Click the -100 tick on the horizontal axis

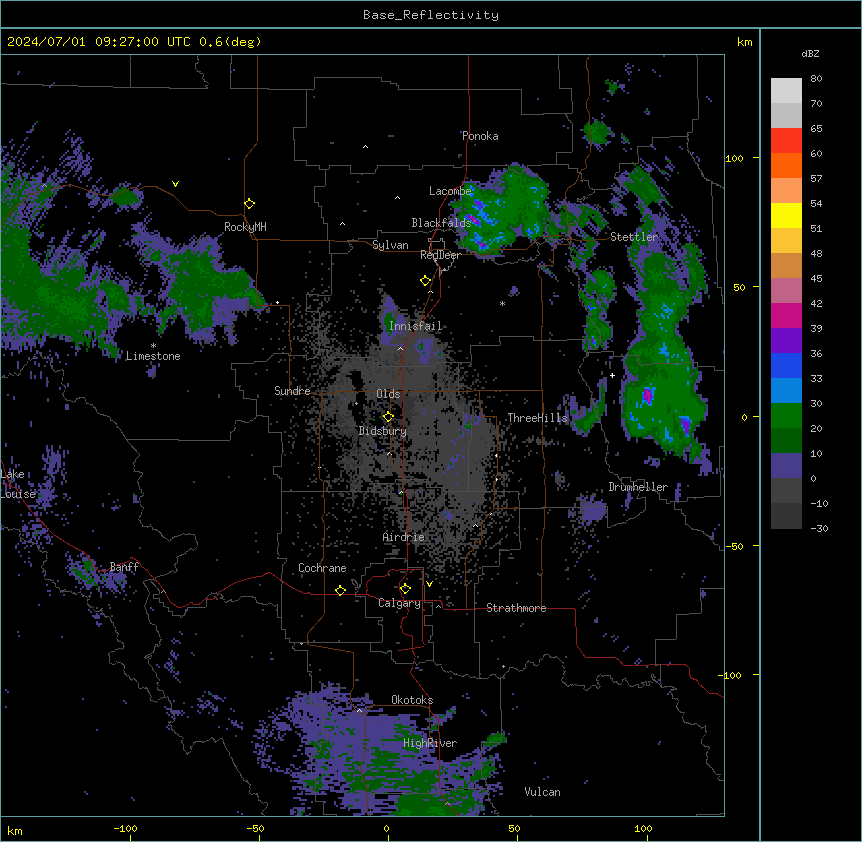tap(126, 828)
